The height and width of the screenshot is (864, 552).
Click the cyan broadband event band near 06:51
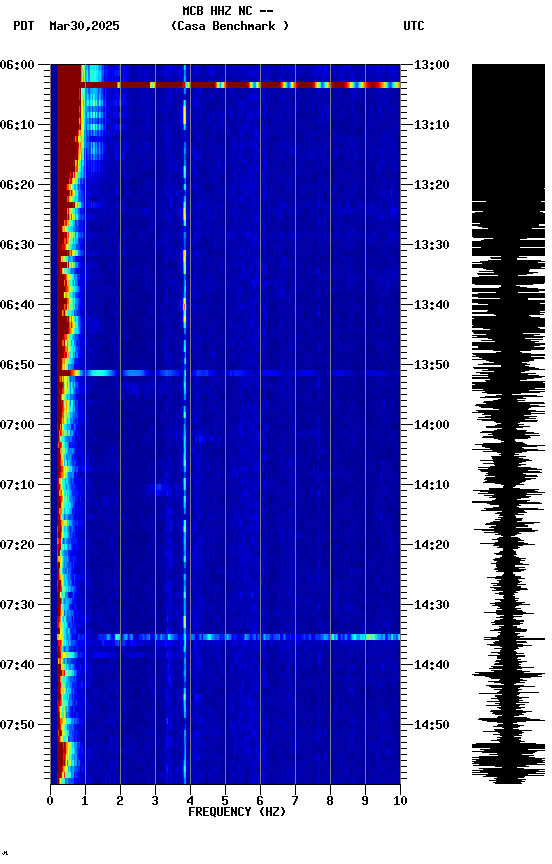click(229, 373)
